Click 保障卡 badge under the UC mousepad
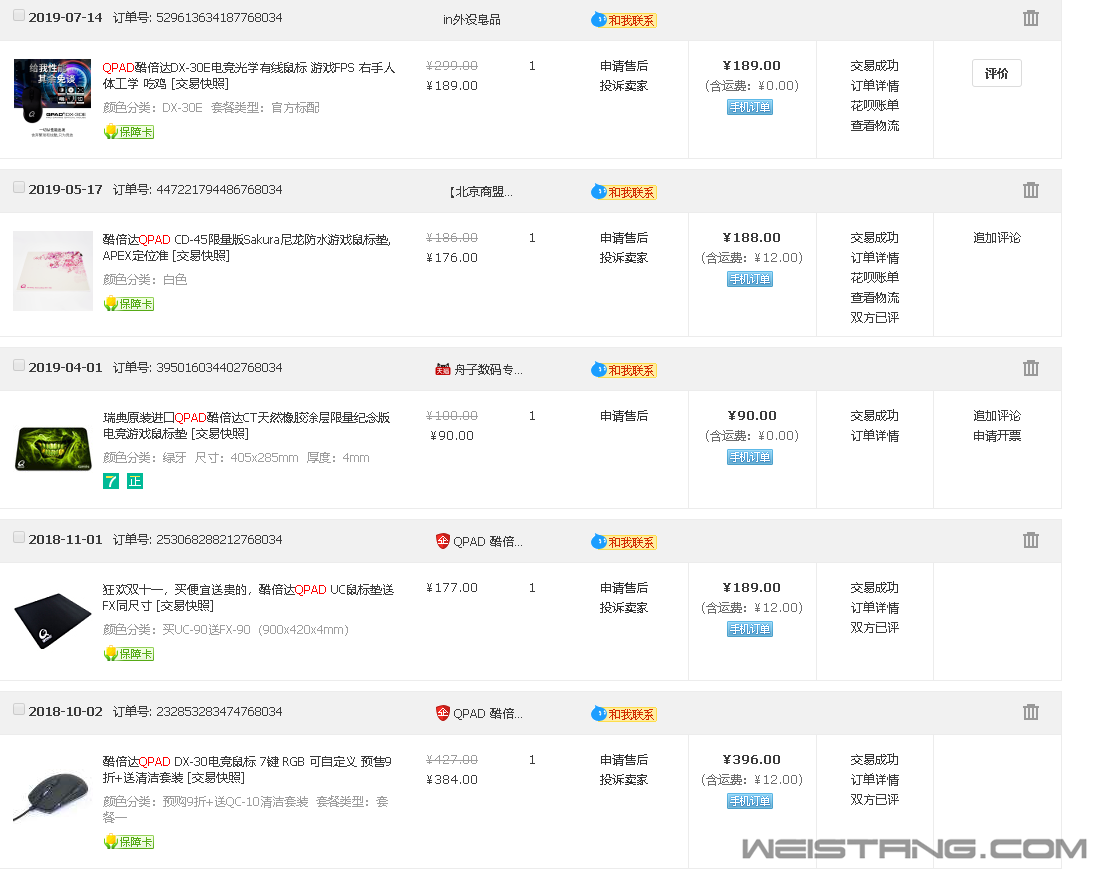Image resolution: width=1100 pixels, height=872 pixels. click(x=128, y=654)
